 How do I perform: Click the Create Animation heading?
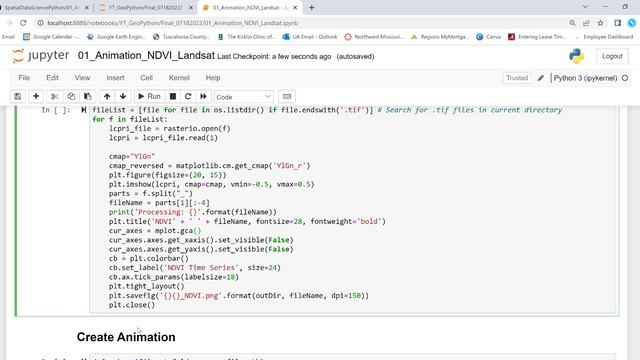[126, 337]
